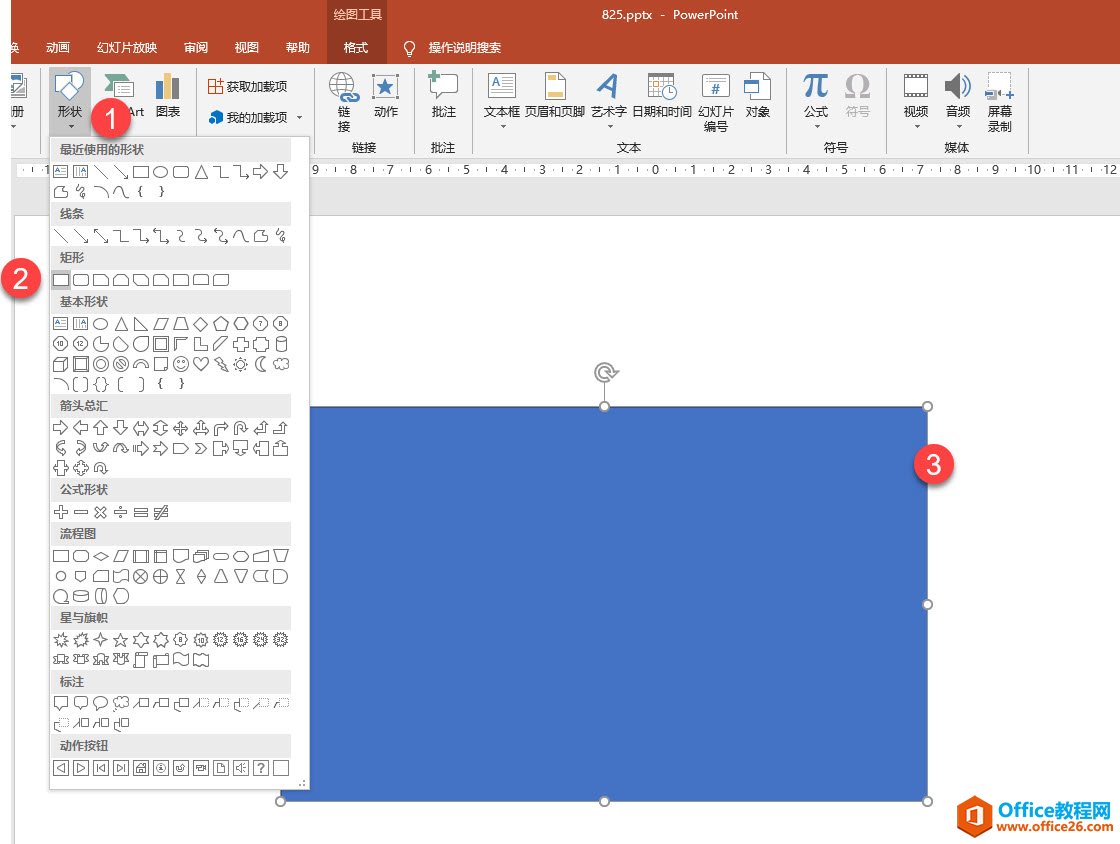
Task: Click the 图表 chart icon
Action: (168, 96)
